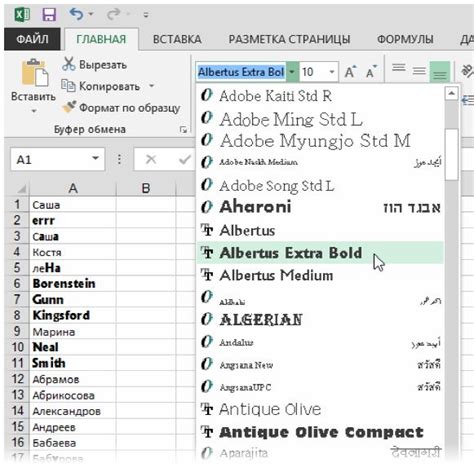Select column A header
This screenshot has height=472, width=474.
pos(73,188)
